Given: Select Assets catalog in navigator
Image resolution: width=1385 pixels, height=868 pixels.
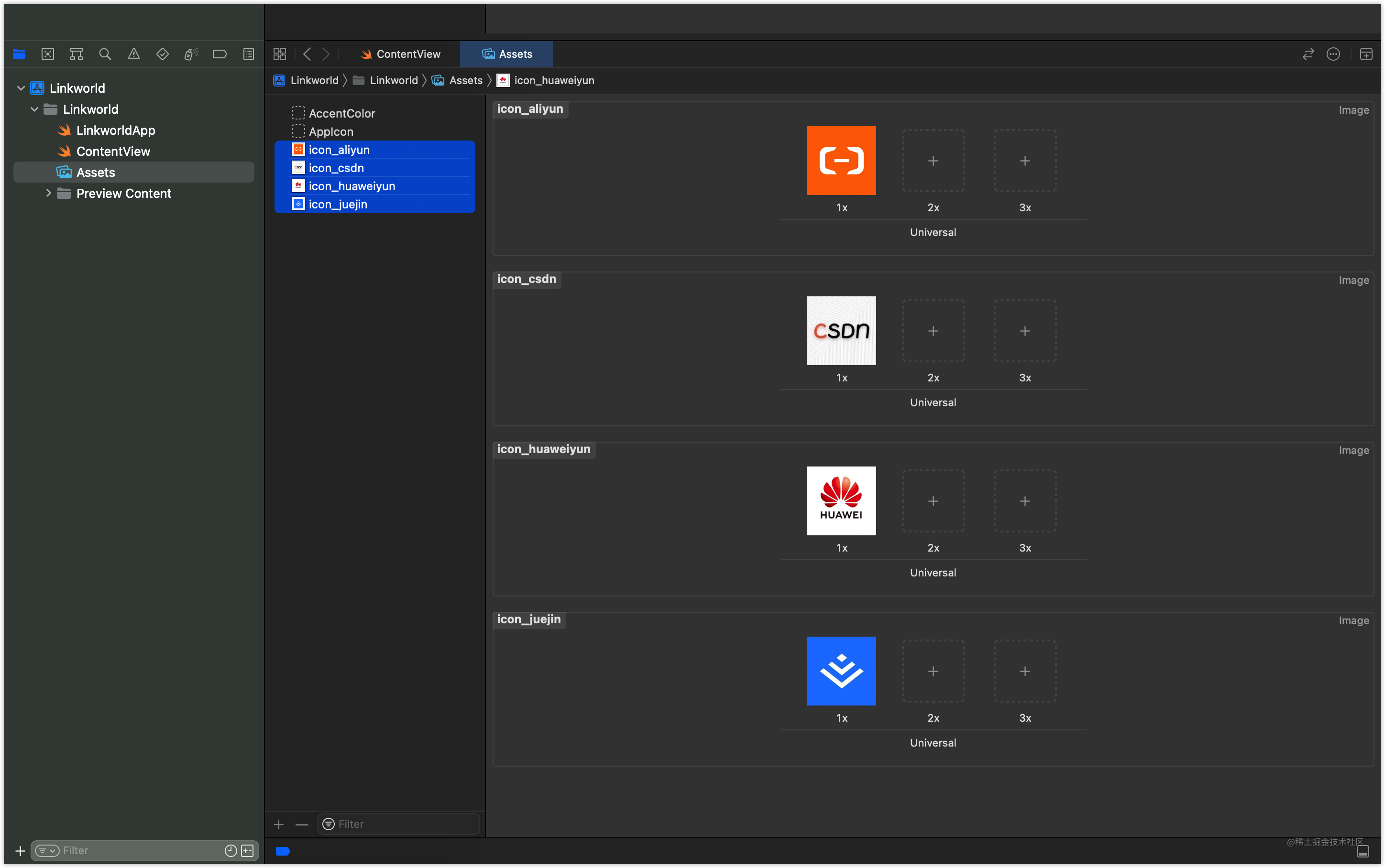Looking at the screenshot, I should point(134,172).
